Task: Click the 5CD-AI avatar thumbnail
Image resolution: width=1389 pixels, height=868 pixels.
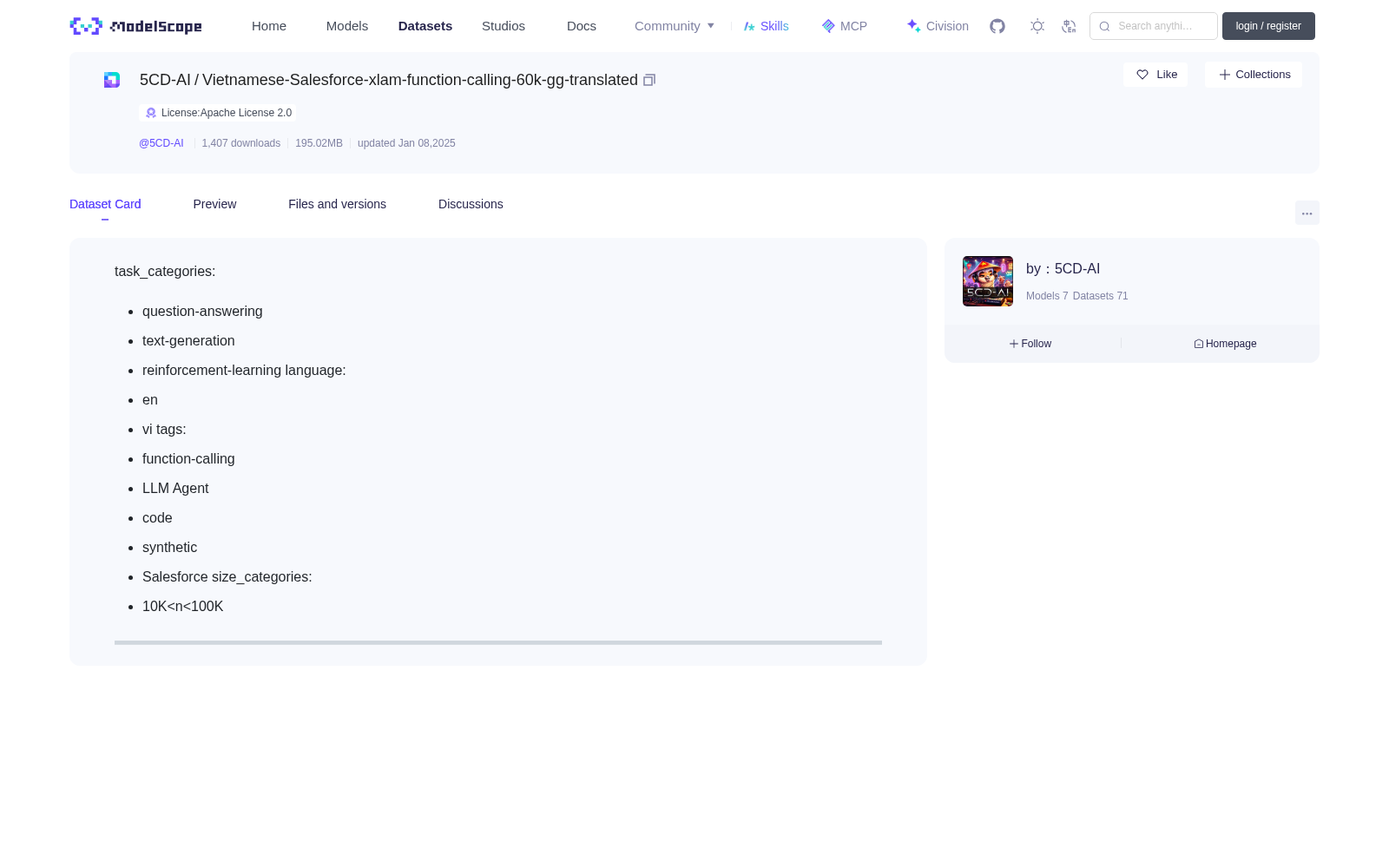Action: click(988, 281)
